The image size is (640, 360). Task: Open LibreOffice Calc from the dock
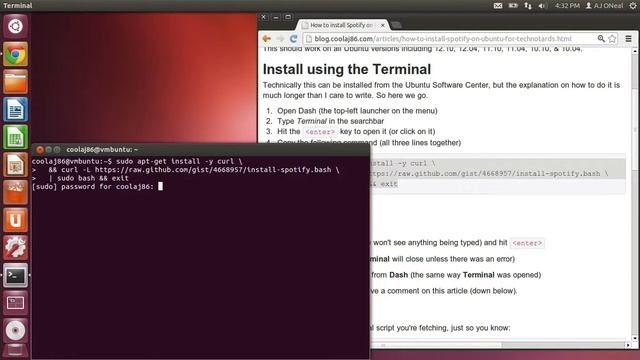[16, 137]
